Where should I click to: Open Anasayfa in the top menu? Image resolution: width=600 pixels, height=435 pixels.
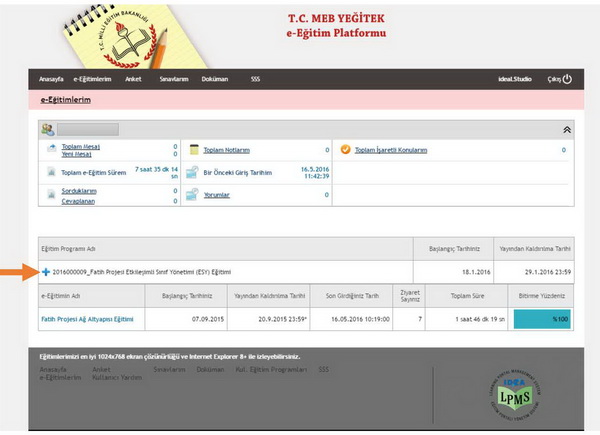[x=51, y=79]
